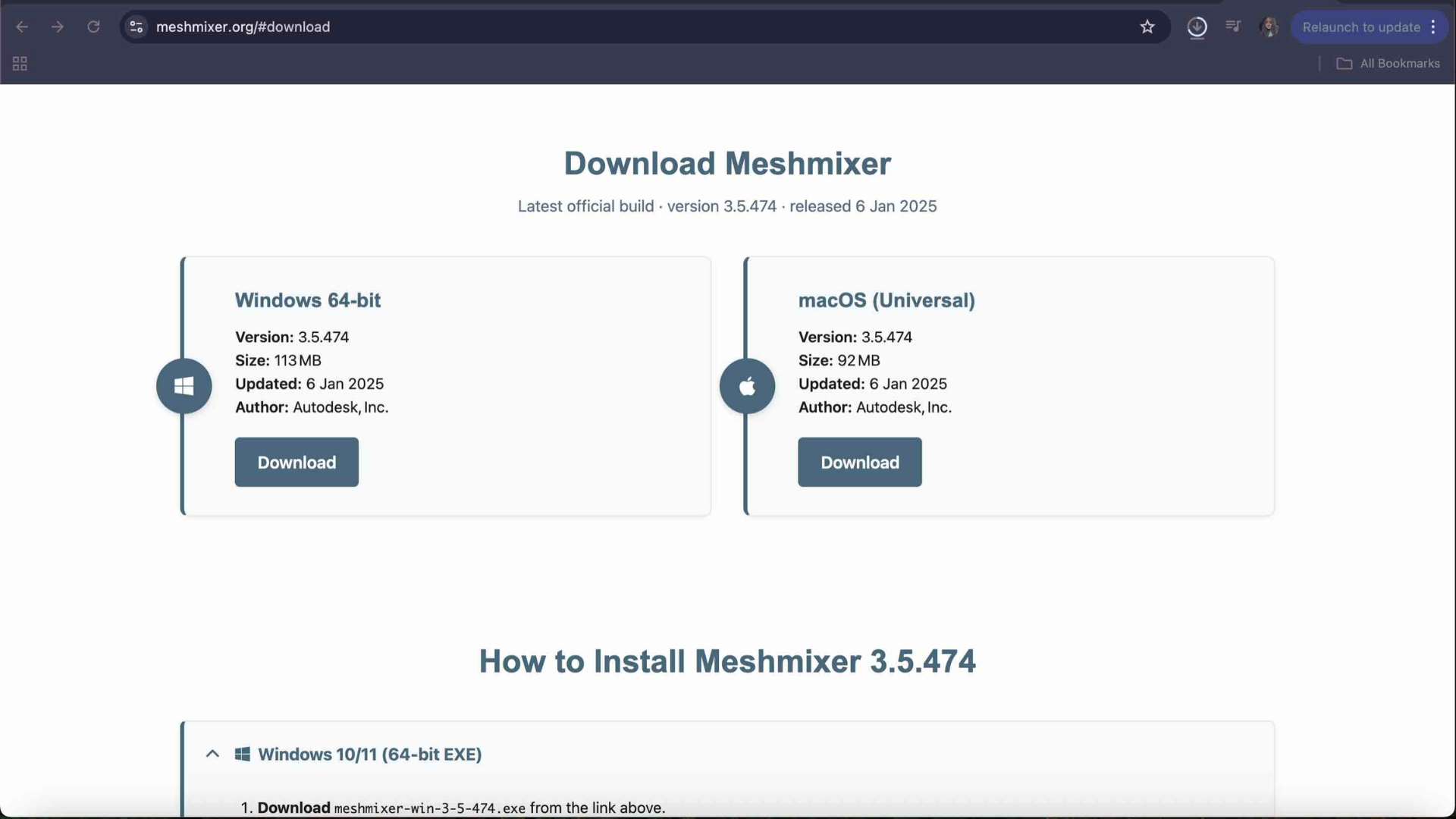1456x819 pixels.
Task: Click Relaunch to update
Action: [x=1360, y=27]
